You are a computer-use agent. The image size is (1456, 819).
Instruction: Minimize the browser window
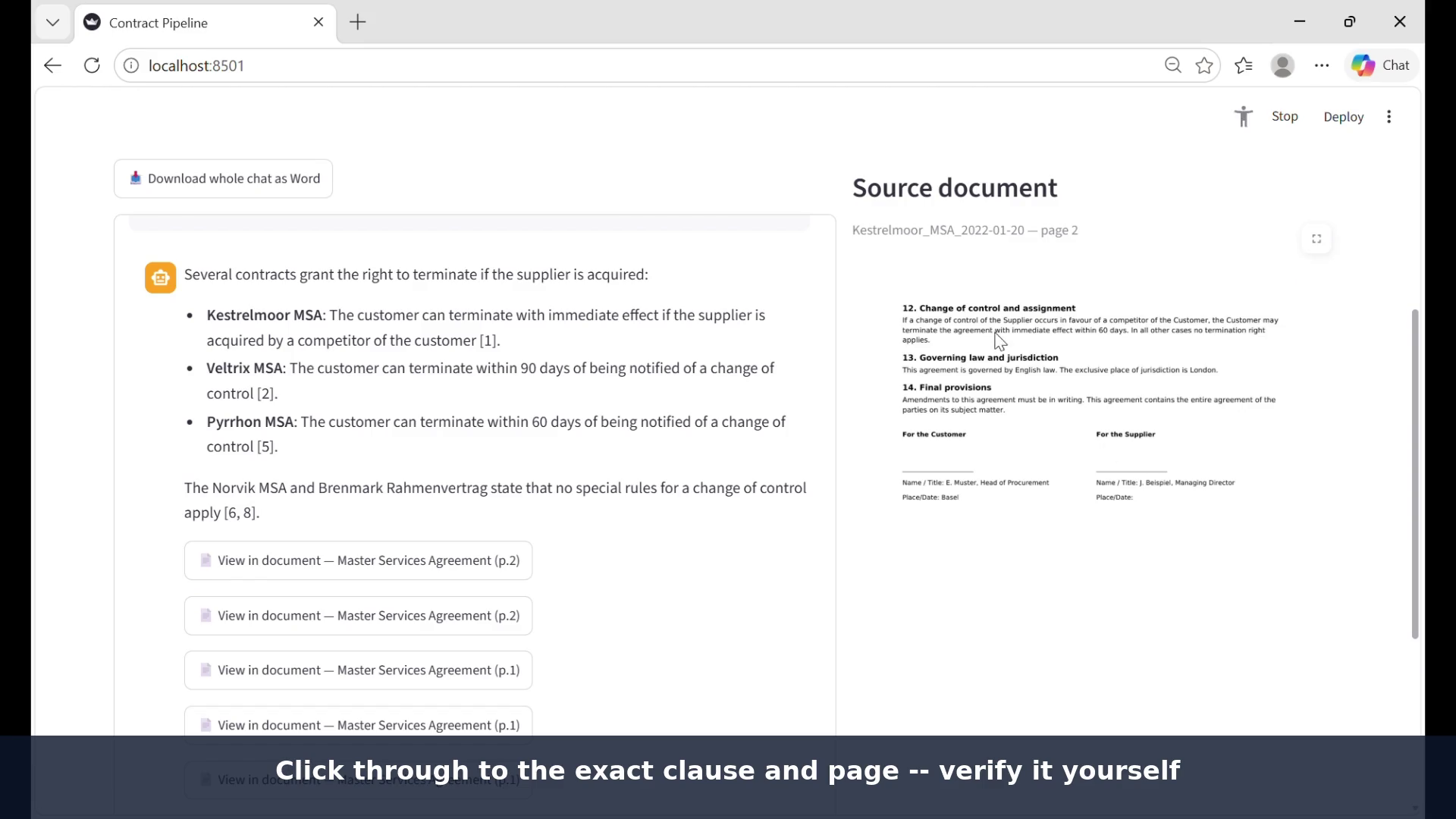[x=1300, y=22]
